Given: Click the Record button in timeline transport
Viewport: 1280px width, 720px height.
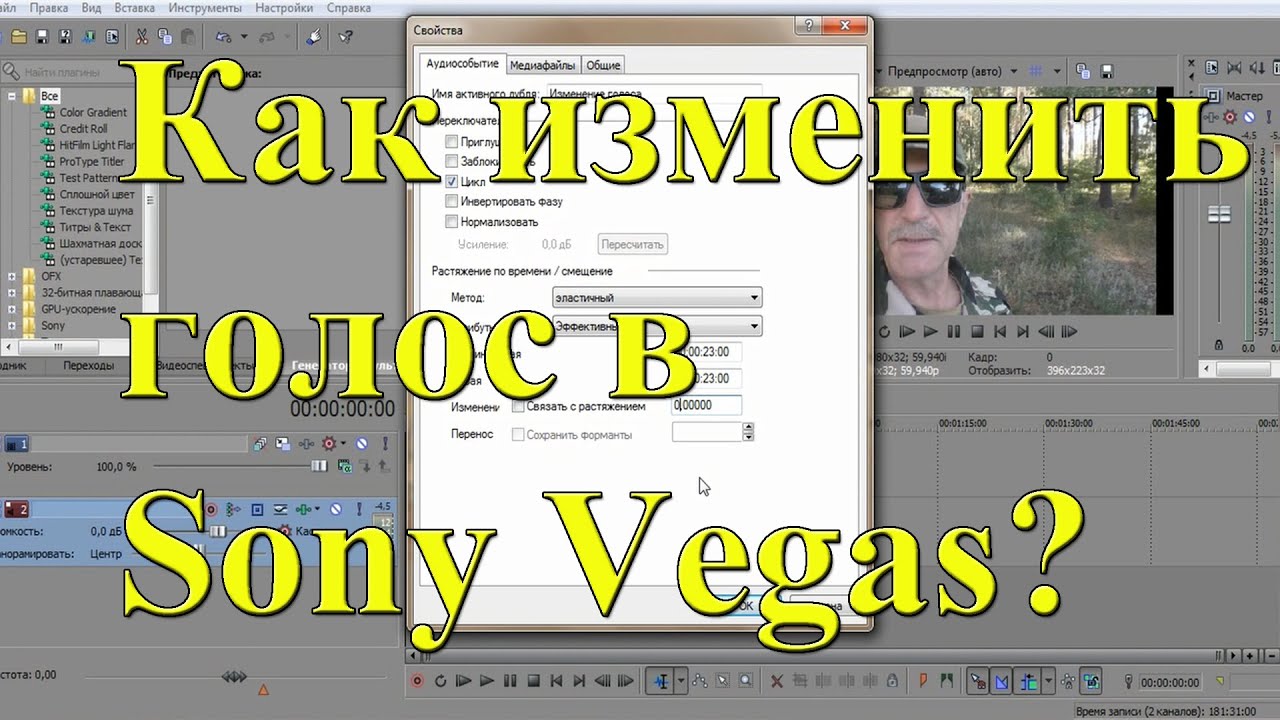Looking at the screenshot, I should (417, 681).
